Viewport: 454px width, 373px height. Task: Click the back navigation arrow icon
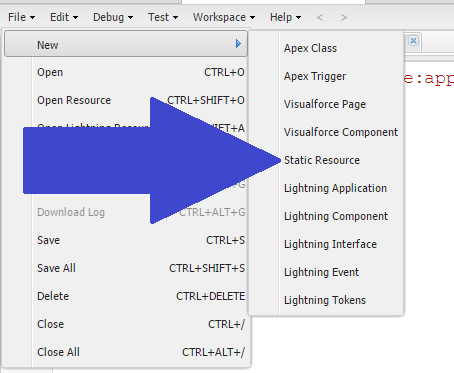320,17
